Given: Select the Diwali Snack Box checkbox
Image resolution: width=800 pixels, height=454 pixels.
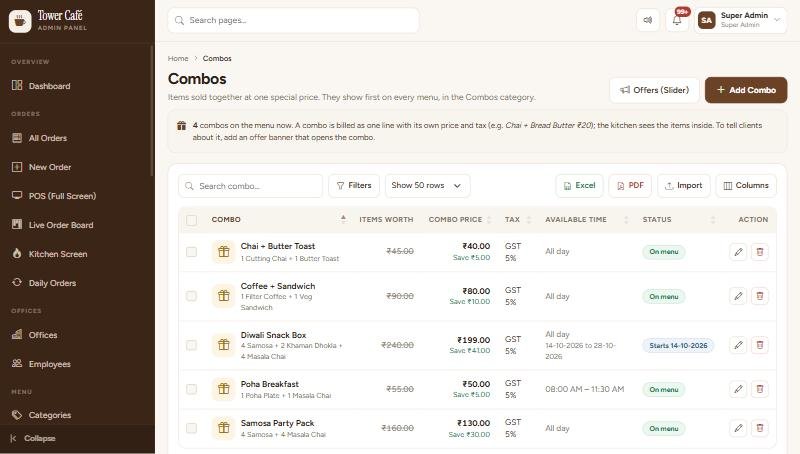Looking at the screenshot, I should click(x=191, y=345).
